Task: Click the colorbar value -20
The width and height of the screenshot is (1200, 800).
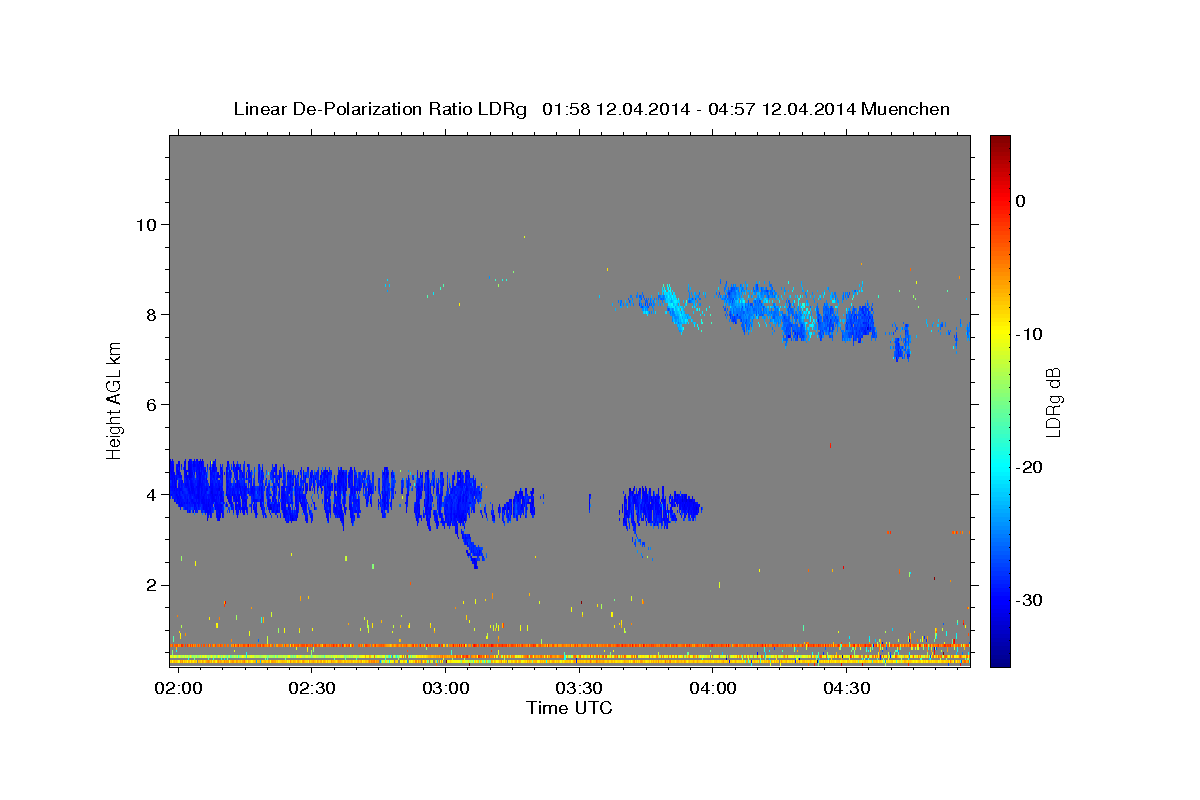Action: (1030, 467)
